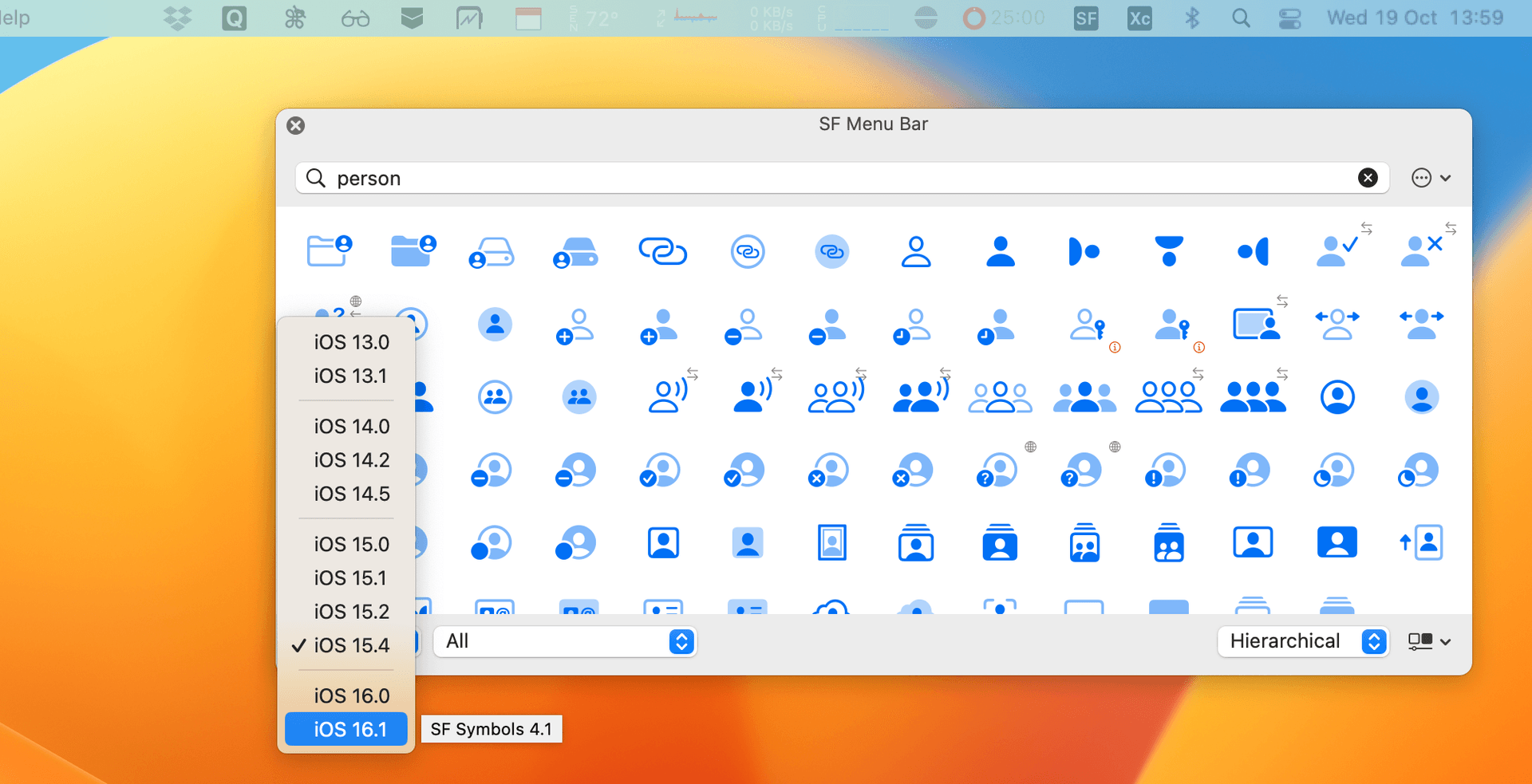The height and width of the screenshot is (784, 1532).
Task: Click the Dropbox menu bar icon
Action: coord(177,18)
